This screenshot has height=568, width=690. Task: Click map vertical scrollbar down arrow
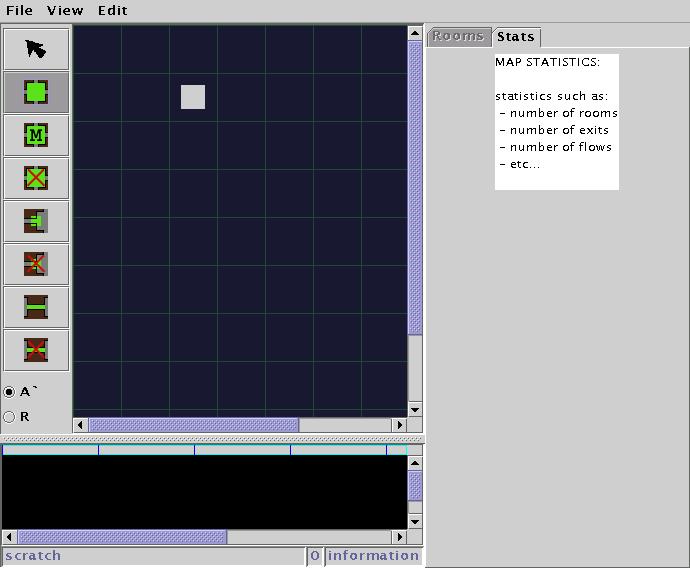pyautogui.click(x=415, y=410)
